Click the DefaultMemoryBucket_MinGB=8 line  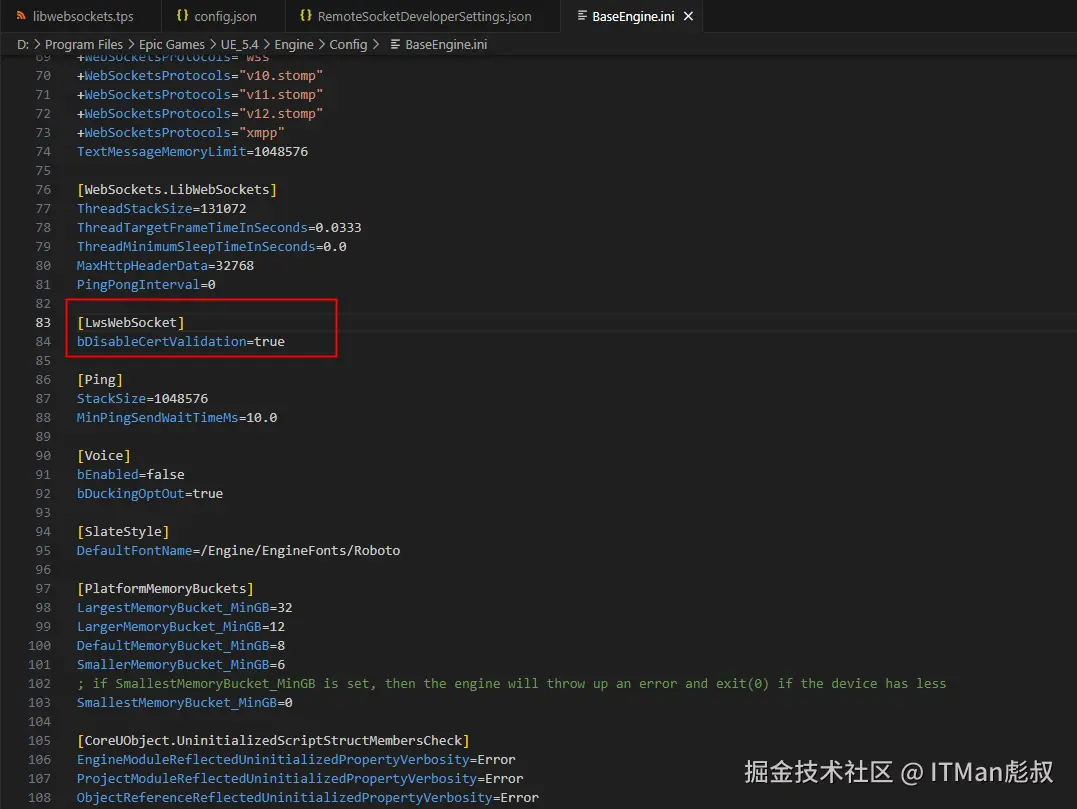click(x=181, y=646)
